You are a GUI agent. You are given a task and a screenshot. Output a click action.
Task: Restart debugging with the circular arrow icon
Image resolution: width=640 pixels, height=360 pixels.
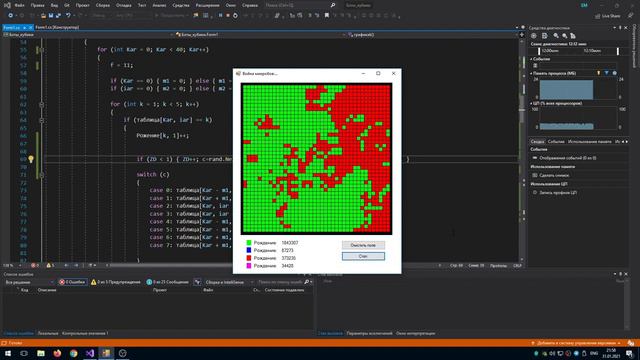tap(236, 16)
